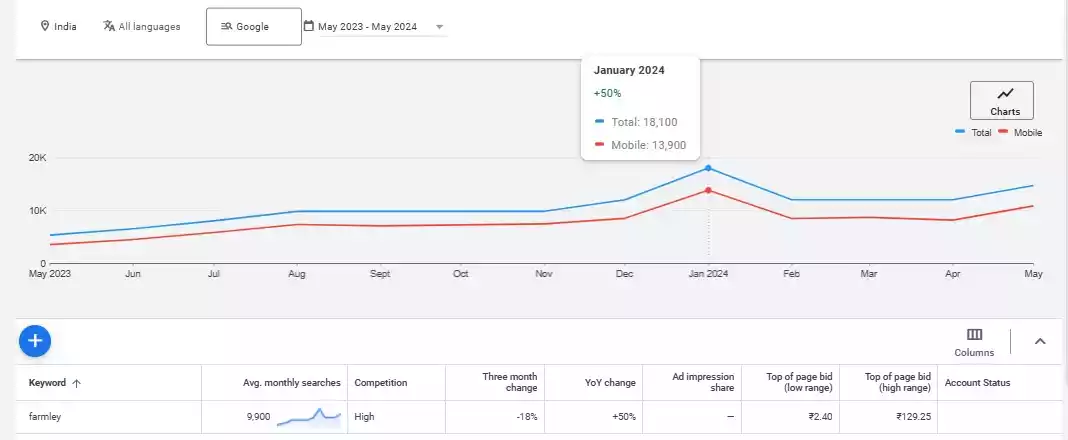The width and height of the screenshot is (1068, 440).
Task: Click the India location pin icon
Action: click(x=45, y=27)
